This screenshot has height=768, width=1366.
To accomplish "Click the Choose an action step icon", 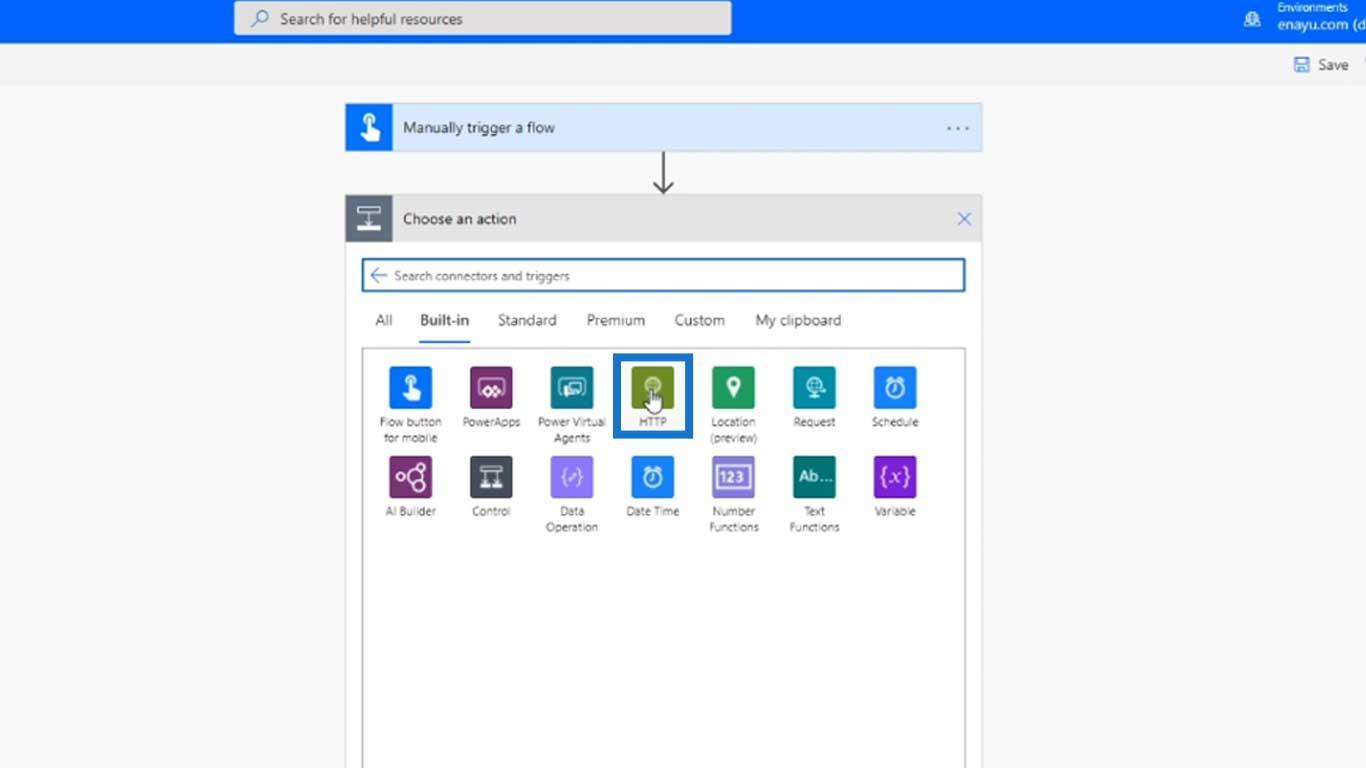I will point(369,219).
